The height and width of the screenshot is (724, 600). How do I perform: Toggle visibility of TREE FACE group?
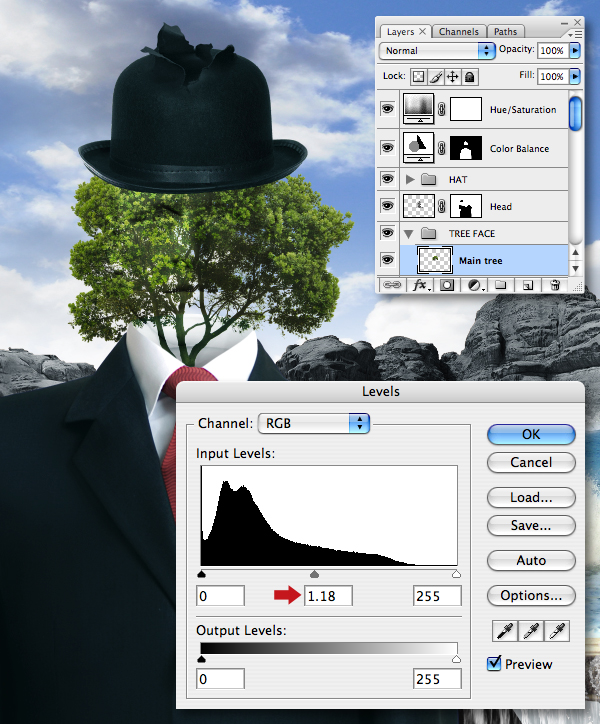tap(387, 233)
